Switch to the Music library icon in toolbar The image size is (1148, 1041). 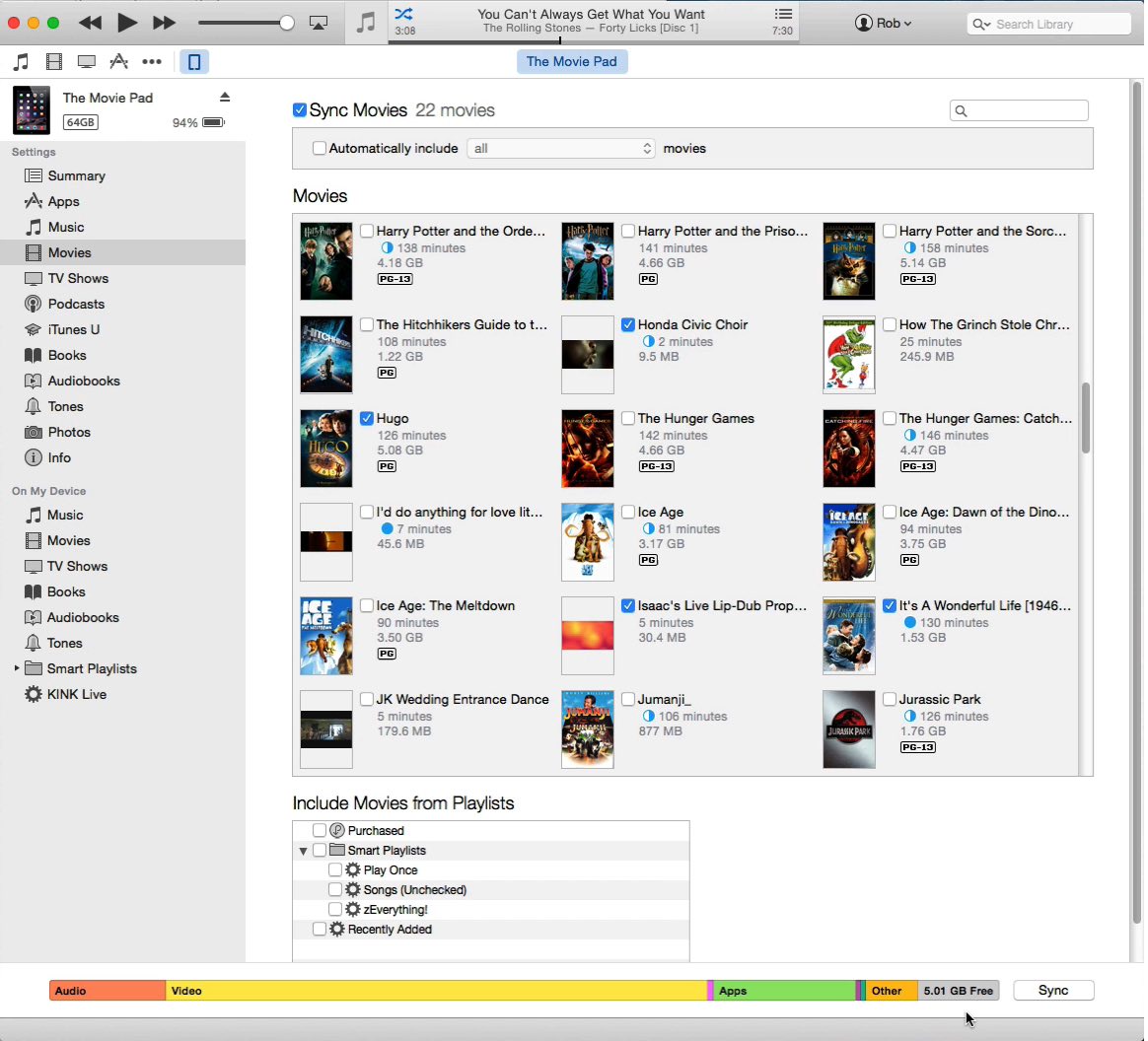coord(22,62)
